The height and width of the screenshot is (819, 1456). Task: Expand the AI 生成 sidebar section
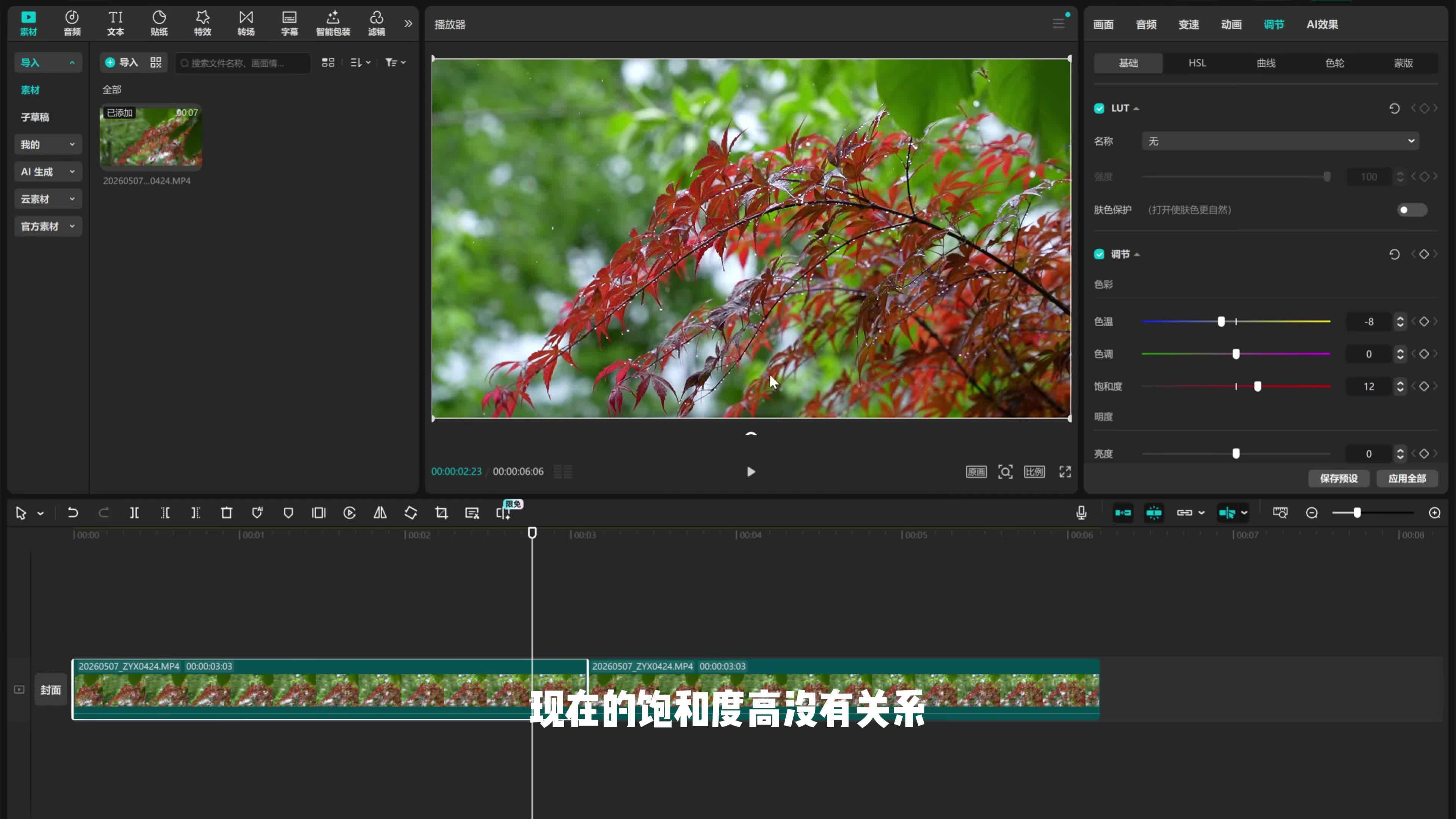point(47,172)
